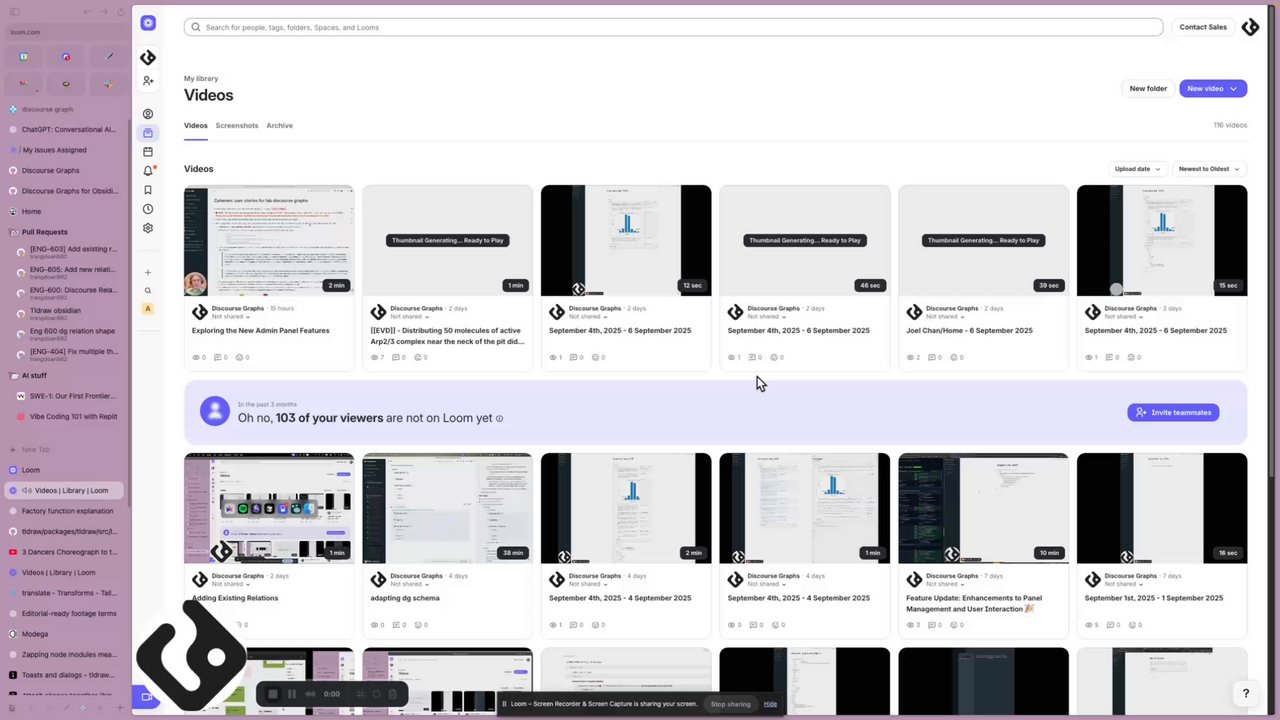Image resolution: width=1280 pixels, height=720 pixels.
Task: Switch to My Issues Assigned browser tab
Action: [66, 150]
